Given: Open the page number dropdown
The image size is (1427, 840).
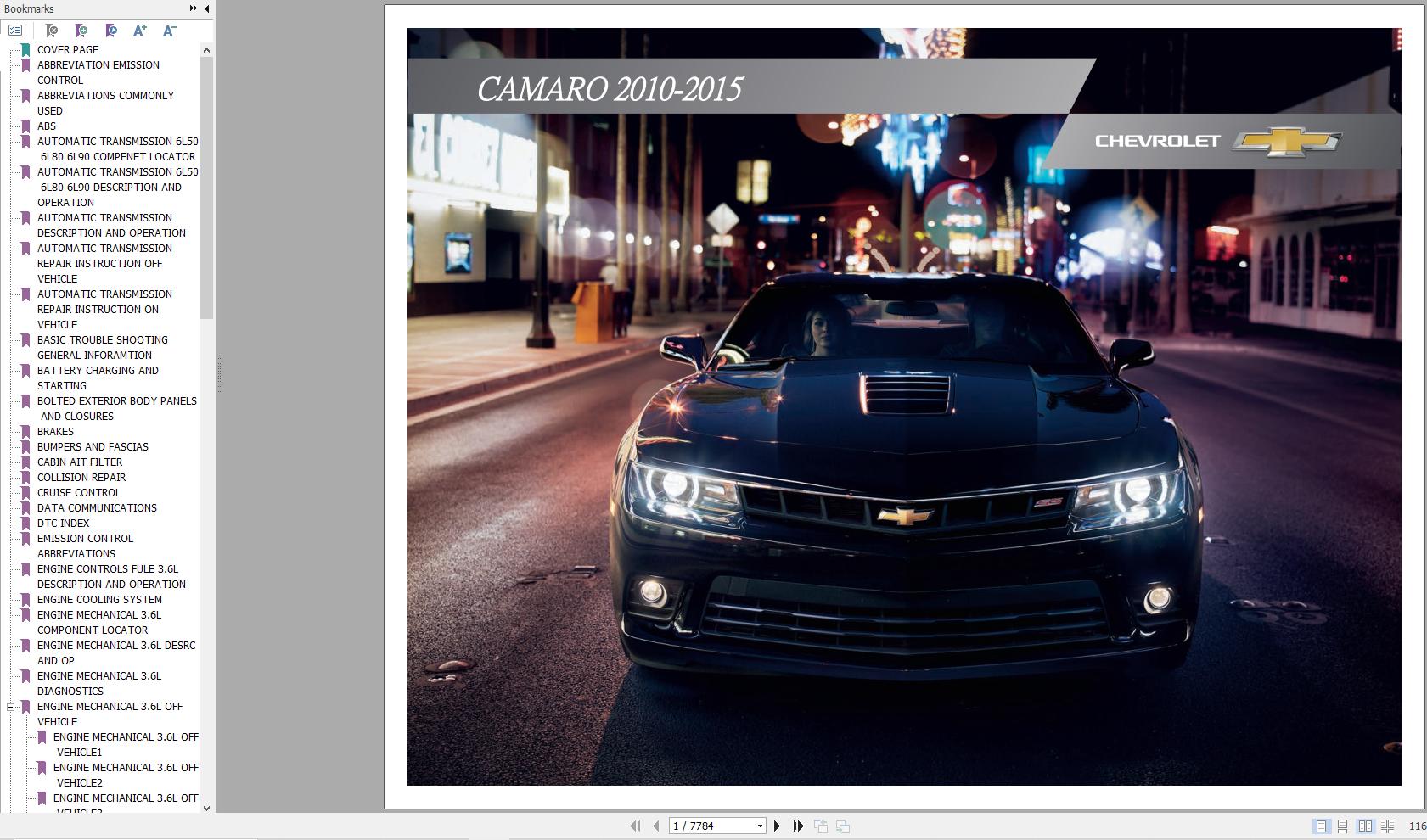Looking at the screenshot, I should click(760, 826).
